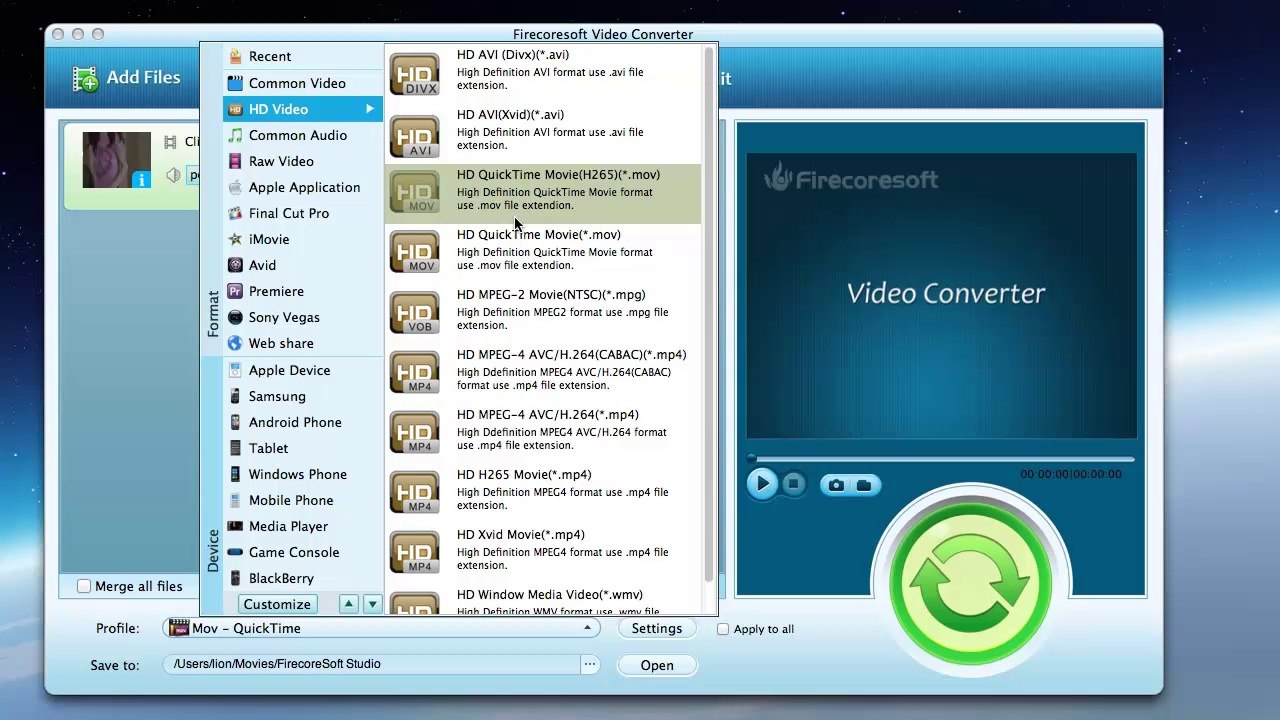Open the Mobile Phone category
The height and width of the screenshot is (720, 1280).
tap(302, 500)
